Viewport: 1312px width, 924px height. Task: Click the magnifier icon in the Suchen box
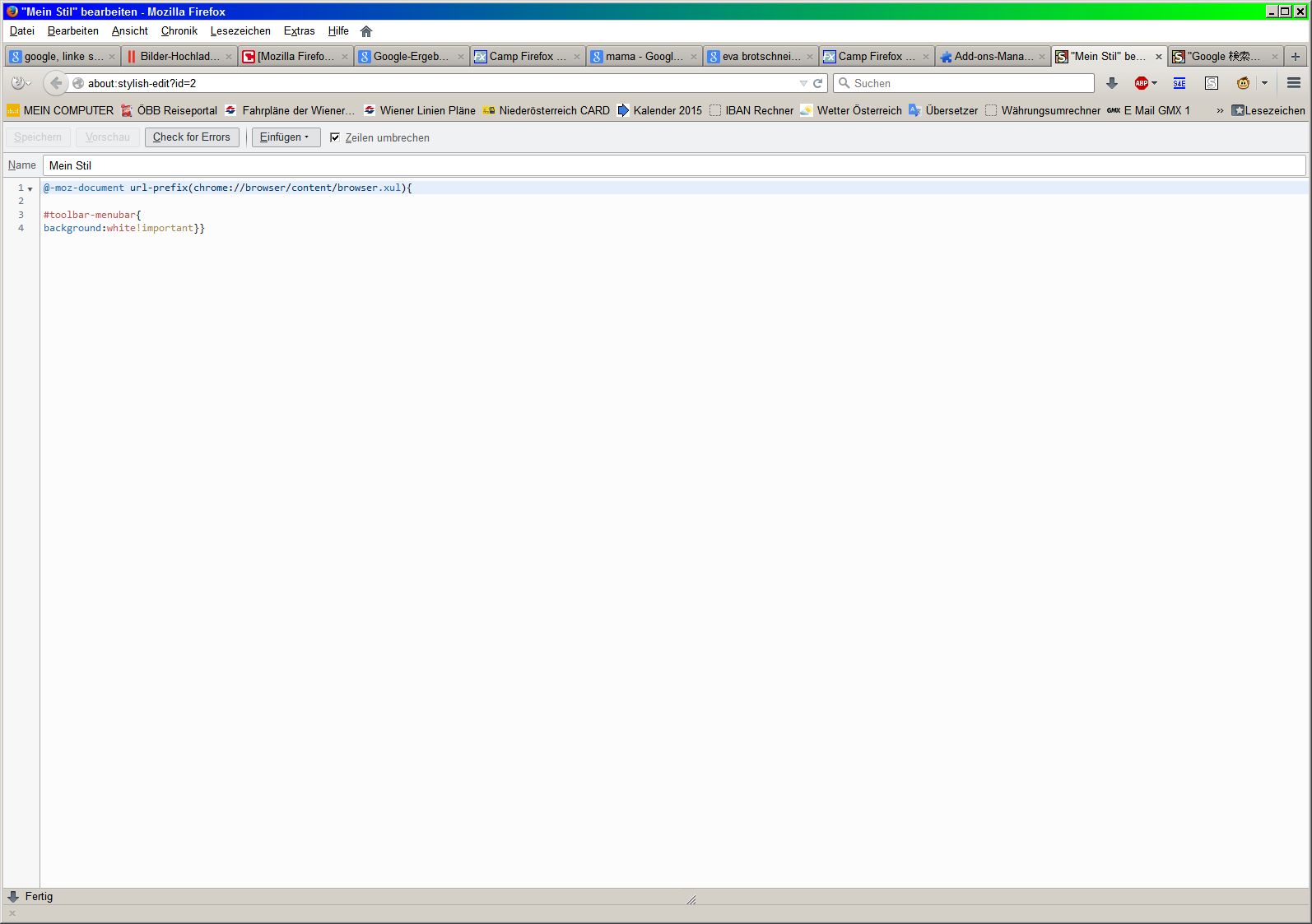coord(844,83)
